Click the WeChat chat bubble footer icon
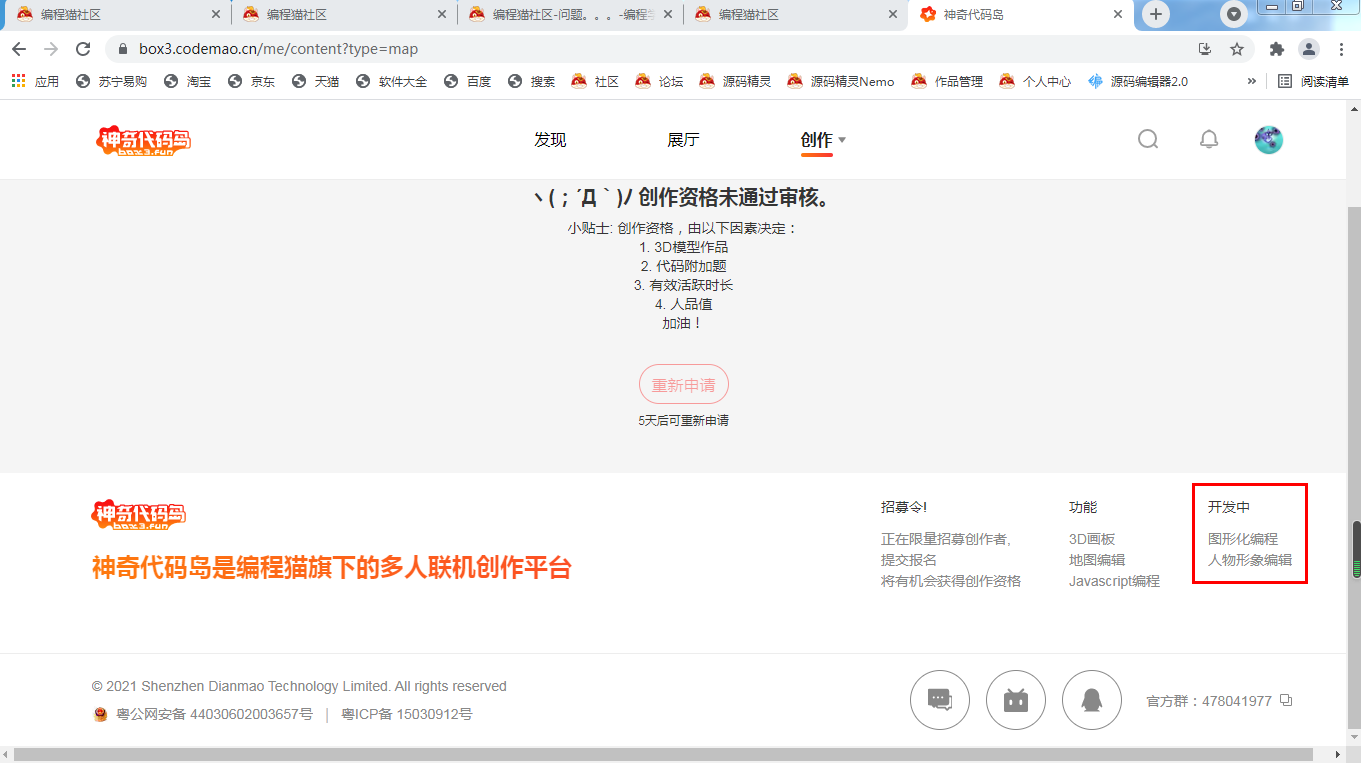 click(x=940, y=700)
